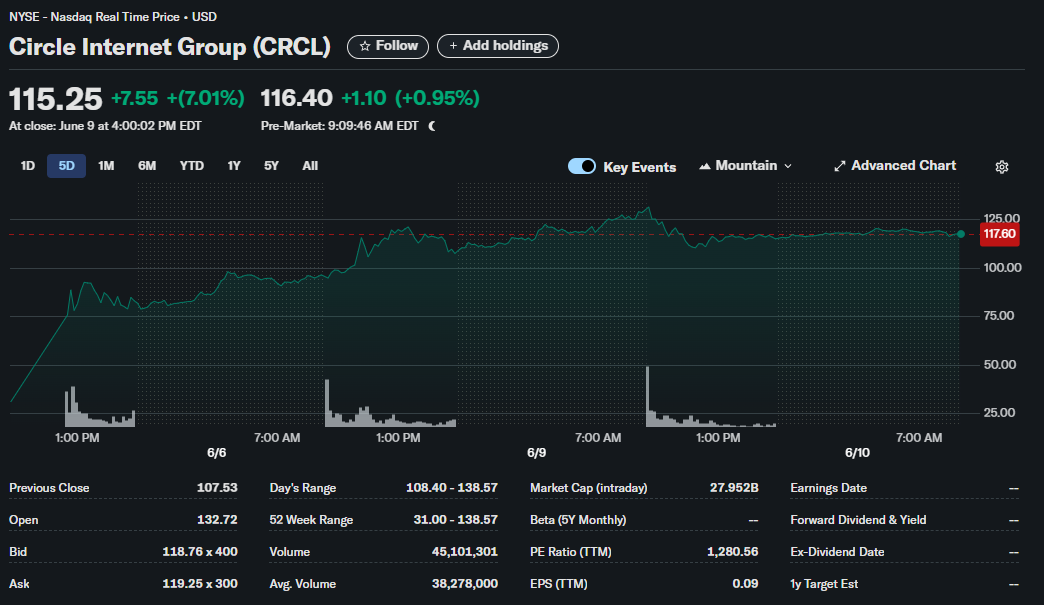This screenshot has height=605, width=1044.
Task: Click the Day's Range label
Action: click(x=303, y=488)
